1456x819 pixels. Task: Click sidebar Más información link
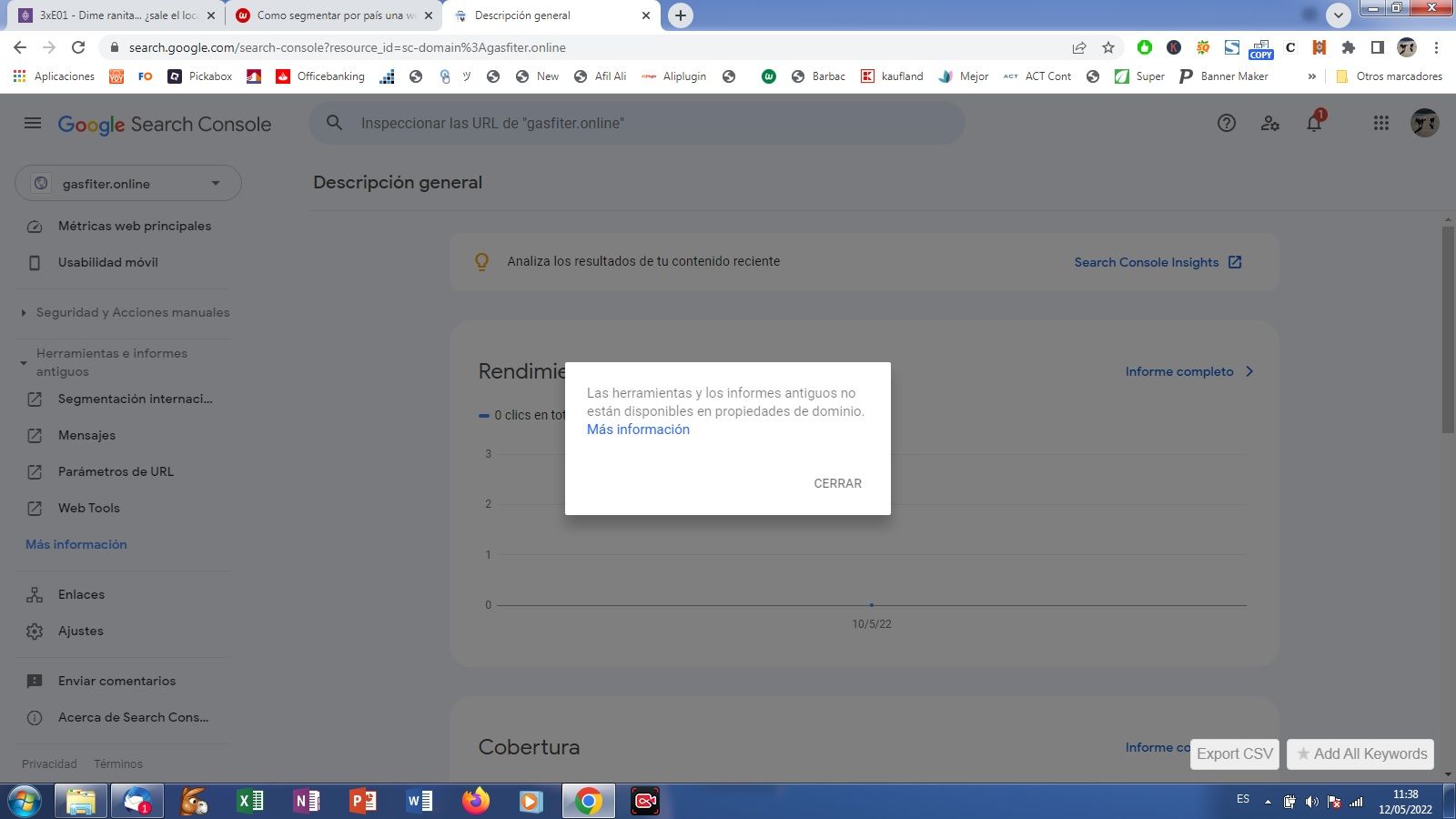[76, 544]
